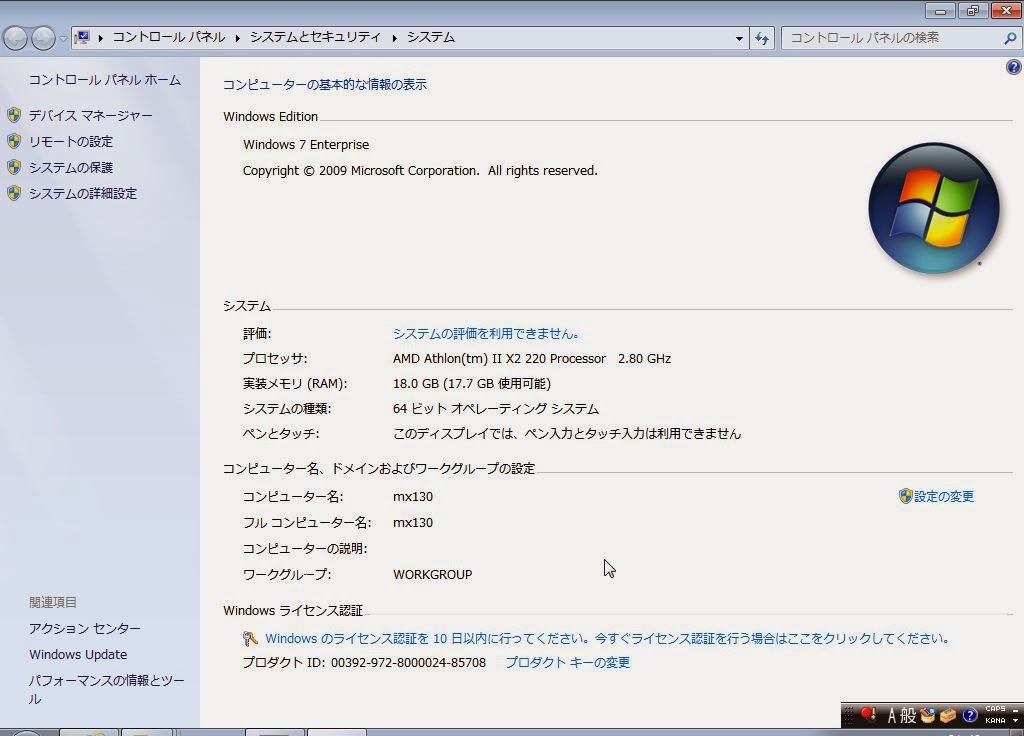Click the computer icon in the address bar
The height and width of the screenshot is (736, 1024).
click(x=82, y=37)
